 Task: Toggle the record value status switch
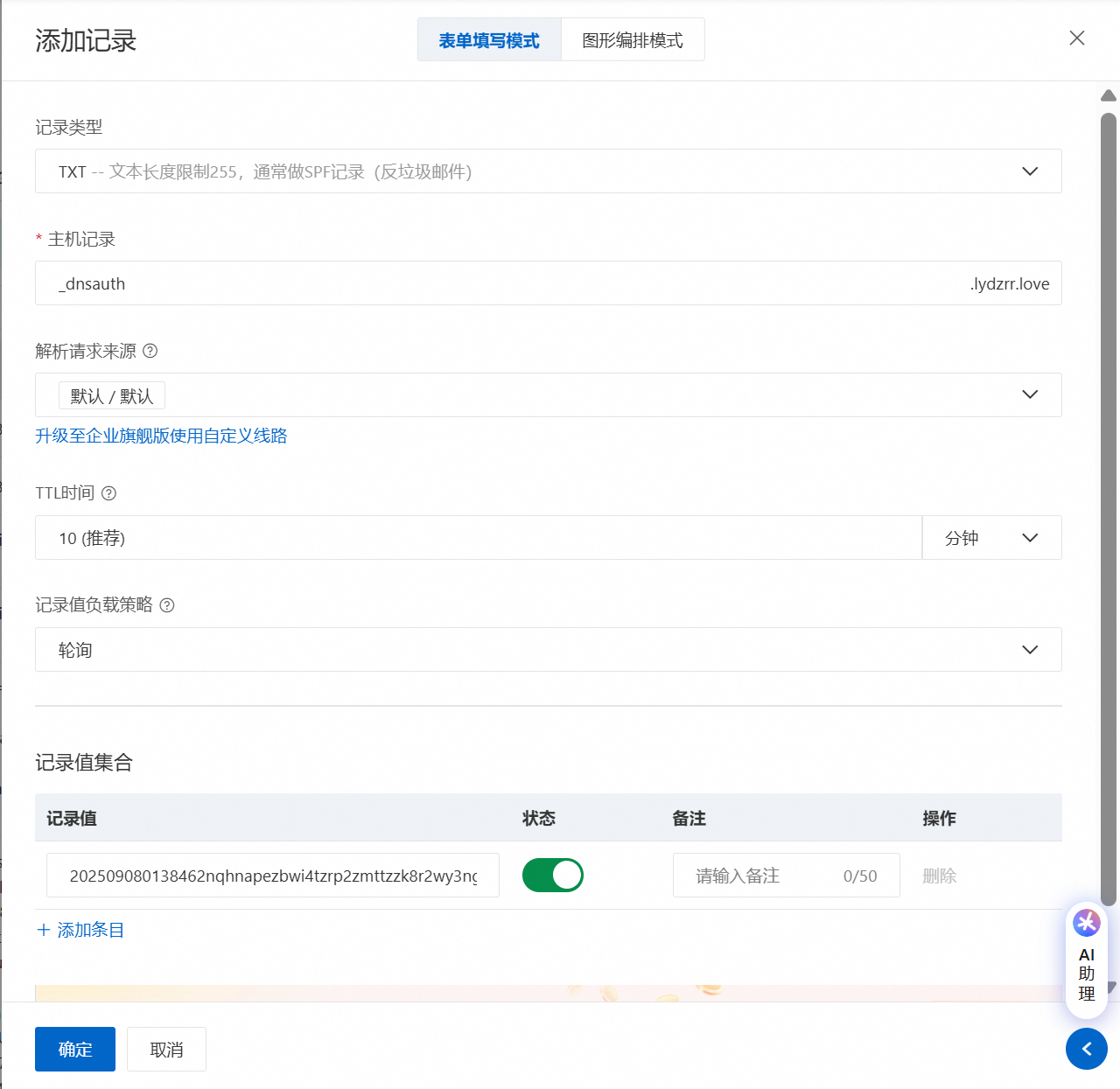tap(552, 876)
